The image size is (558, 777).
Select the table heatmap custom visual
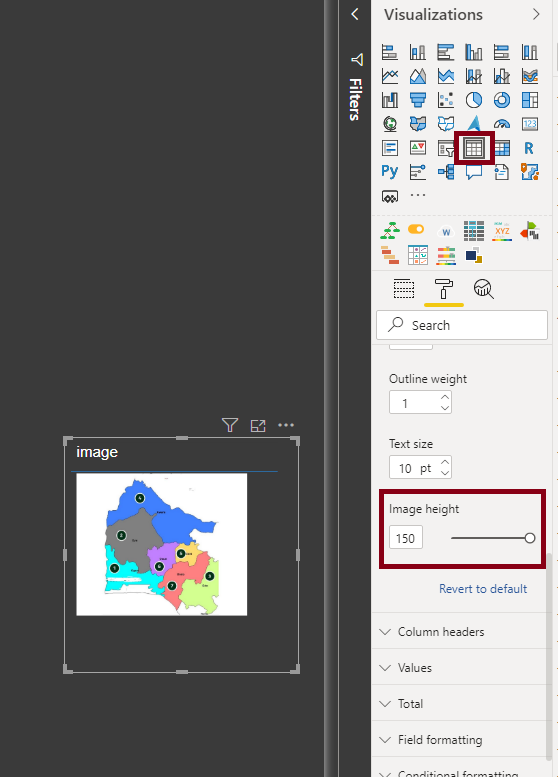[x=474, y=231]
